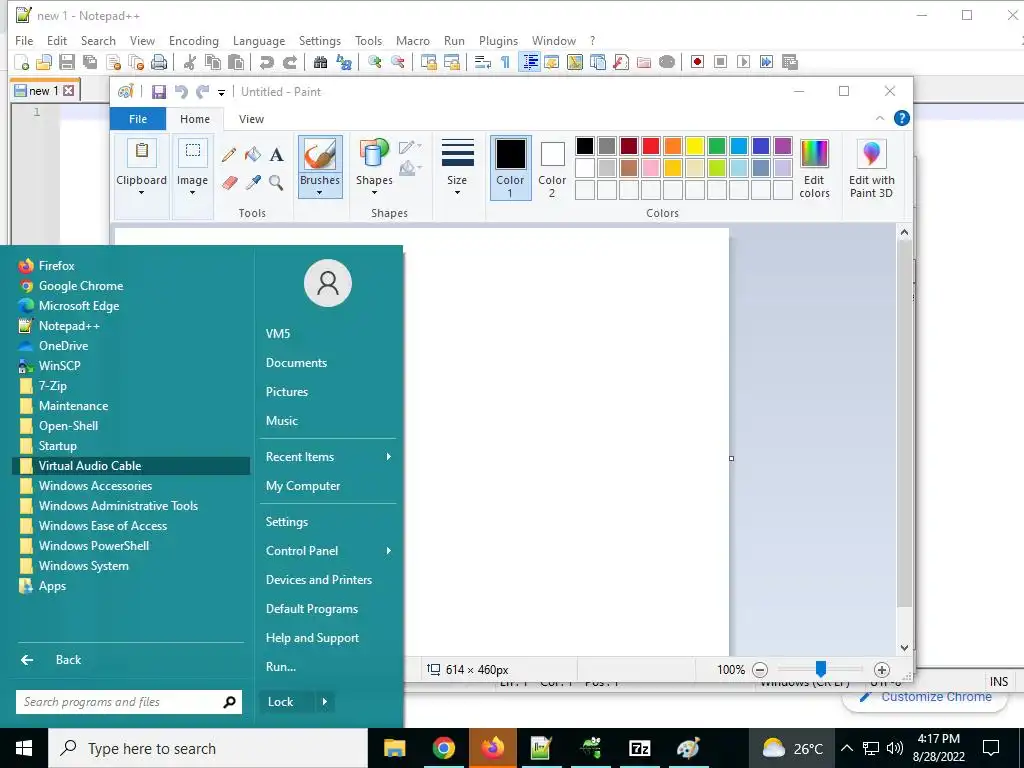Pick the yellow color swatch in Paint
The image size is (1024, 768).
pyautogui.click(x=695, y=146)
